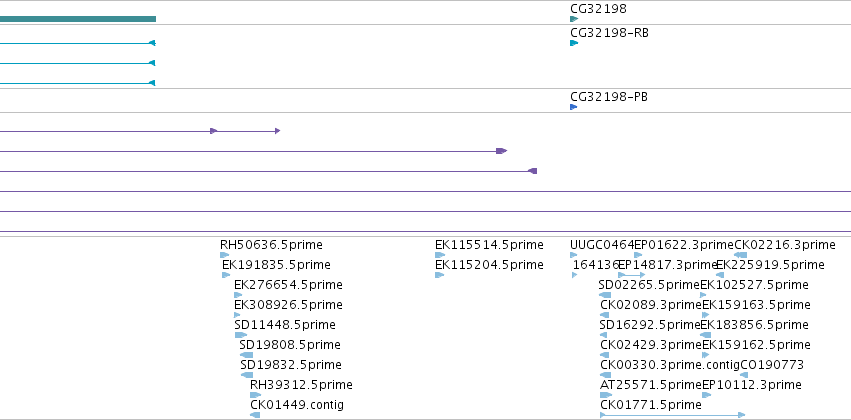Select the CO190773 label
This screenshot has width=851, height=420.
click(x=772, y=365)
